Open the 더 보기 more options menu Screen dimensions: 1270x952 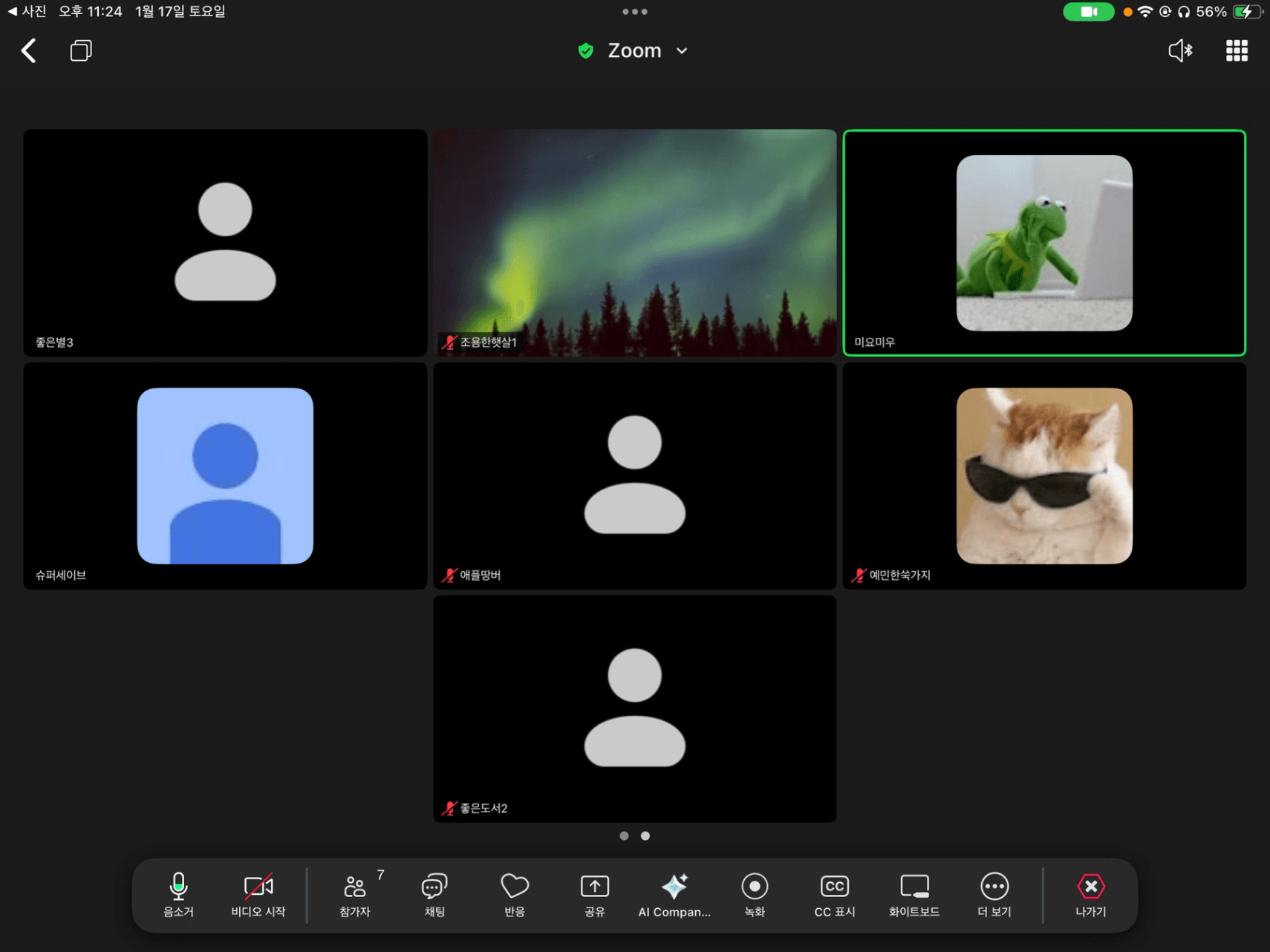click(x=994, y=894)
